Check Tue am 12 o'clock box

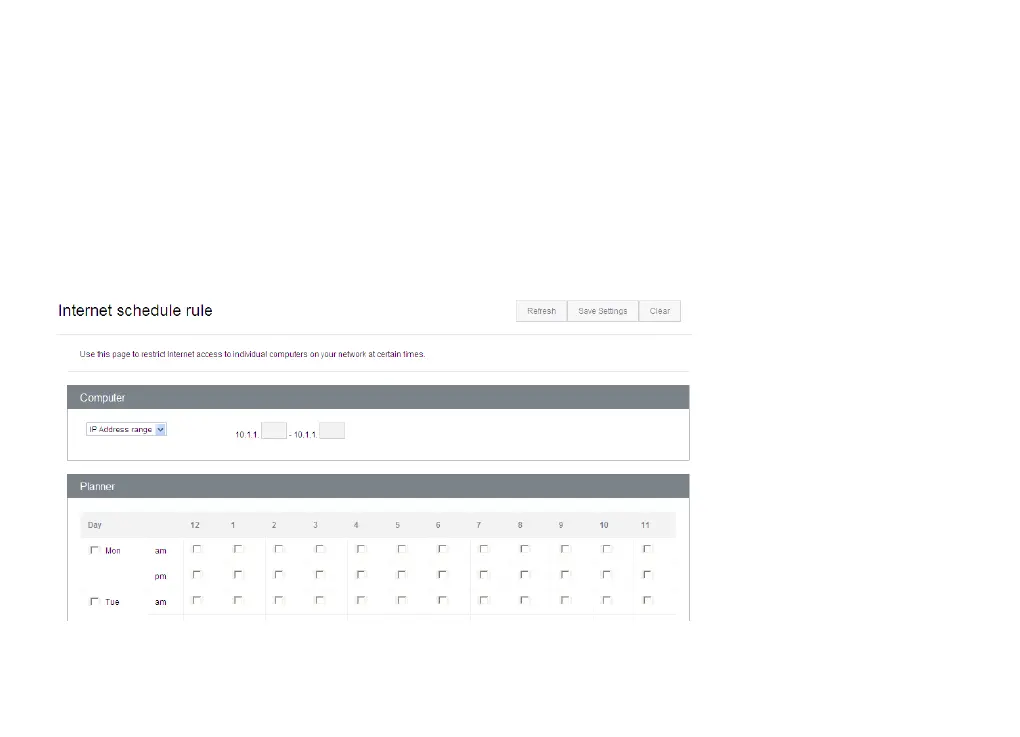click(x=197, y=600)
